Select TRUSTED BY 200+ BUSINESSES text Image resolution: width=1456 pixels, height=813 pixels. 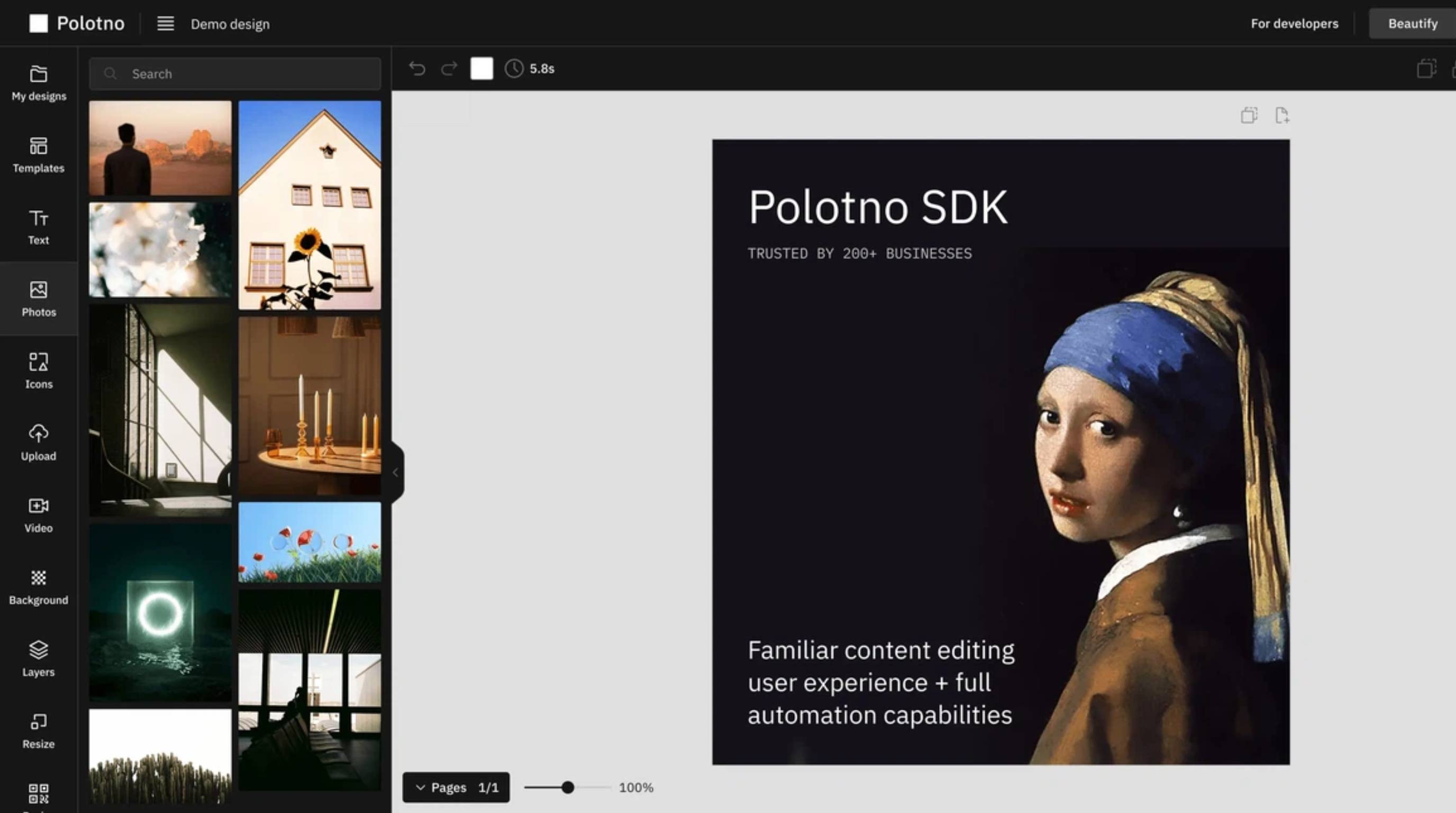[860, 254]
